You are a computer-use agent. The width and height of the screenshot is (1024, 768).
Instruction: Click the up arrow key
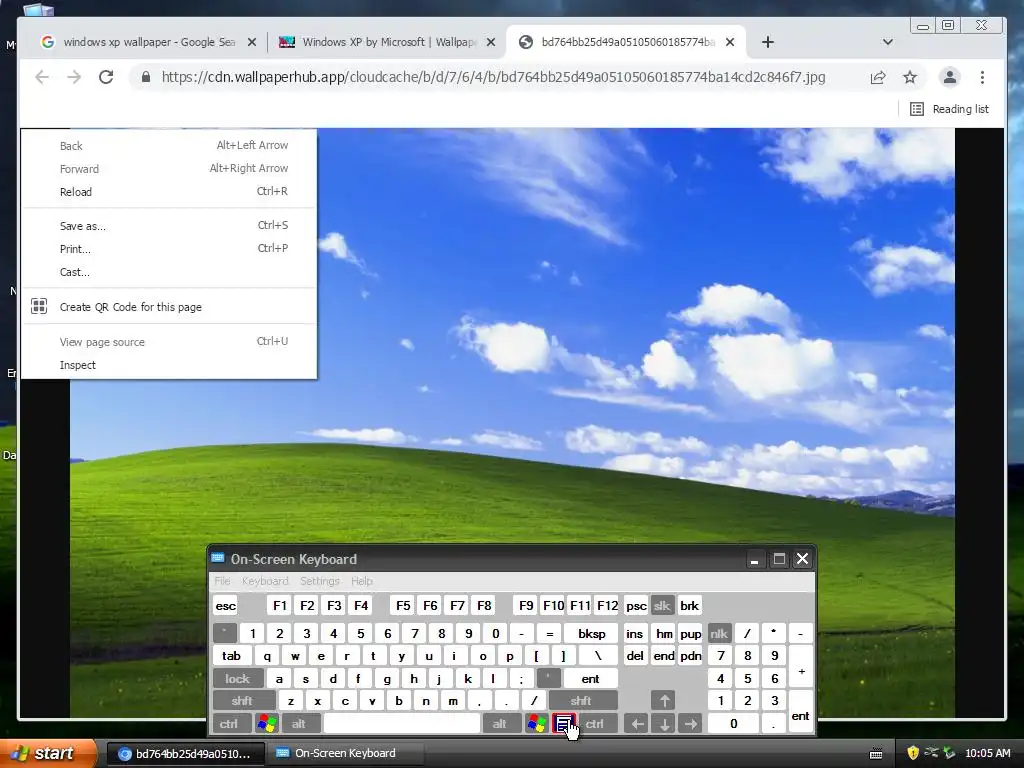[x=664, y=701]
